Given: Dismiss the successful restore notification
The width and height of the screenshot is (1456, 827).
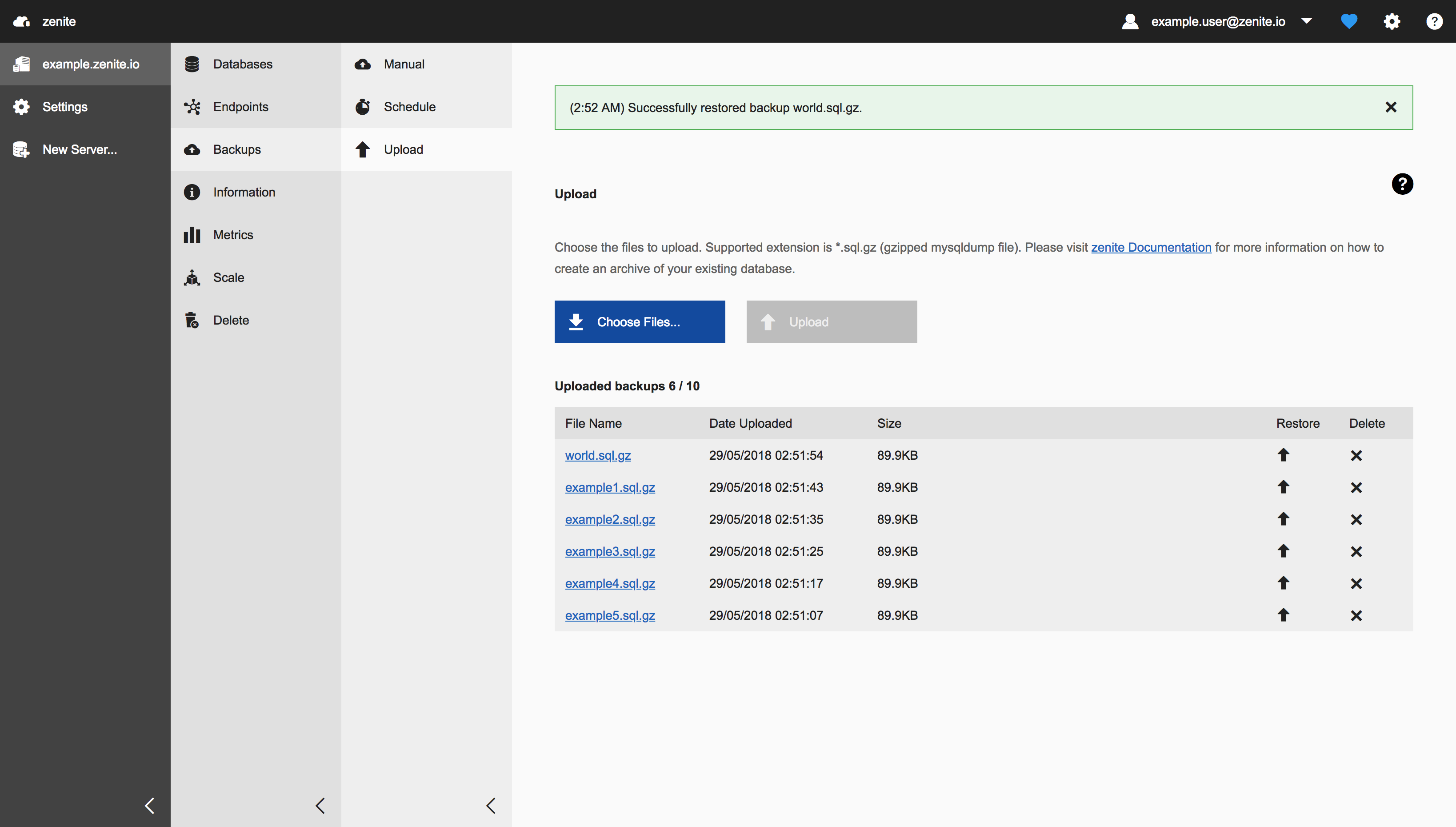Looking at the screenshot, I should pos(1390,107).
